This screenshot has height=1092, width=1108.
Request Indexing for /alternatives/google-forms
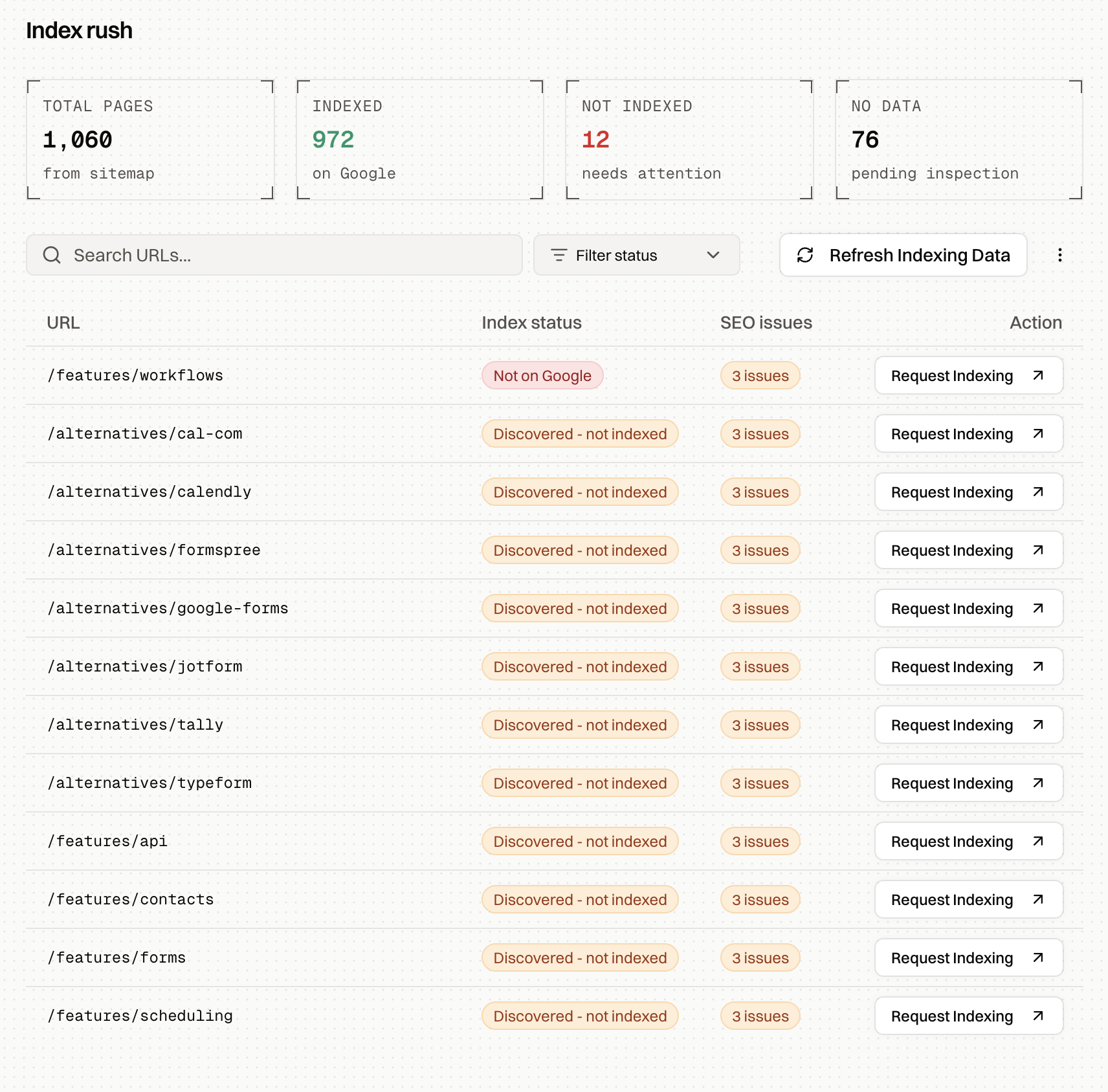[969, 608]
